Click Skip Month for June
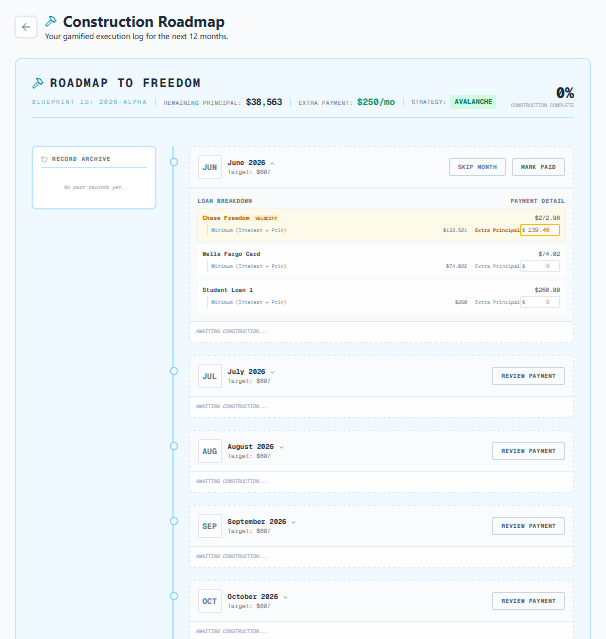The width and height of the screenshot is (606, 639). pyautogui.click(x=477, y=167)
